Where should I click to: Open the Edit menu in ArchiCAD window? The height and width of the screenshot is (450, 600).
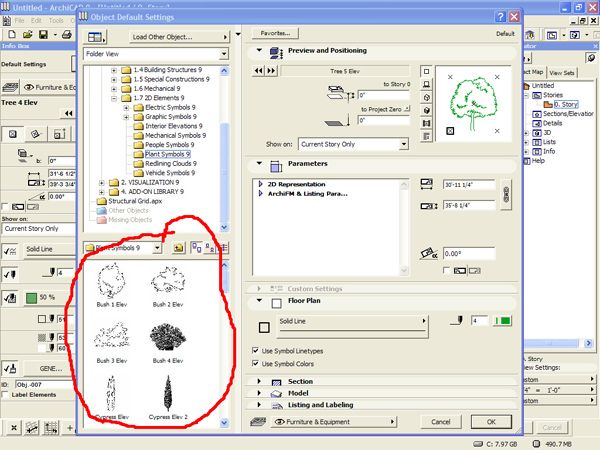coord(36,20)
